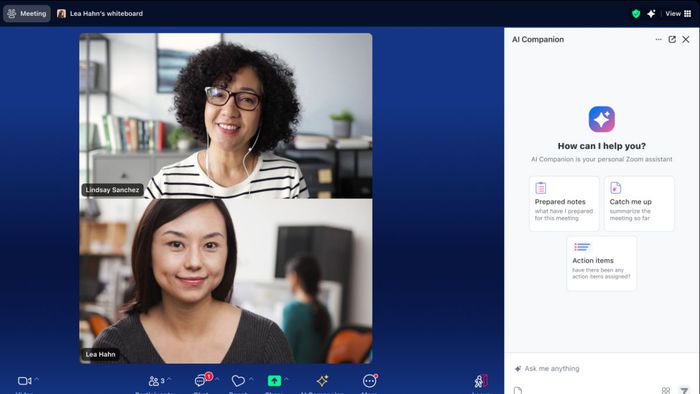Close the AI Companion panel
700x394 pixels.
[x=686, y=39]
